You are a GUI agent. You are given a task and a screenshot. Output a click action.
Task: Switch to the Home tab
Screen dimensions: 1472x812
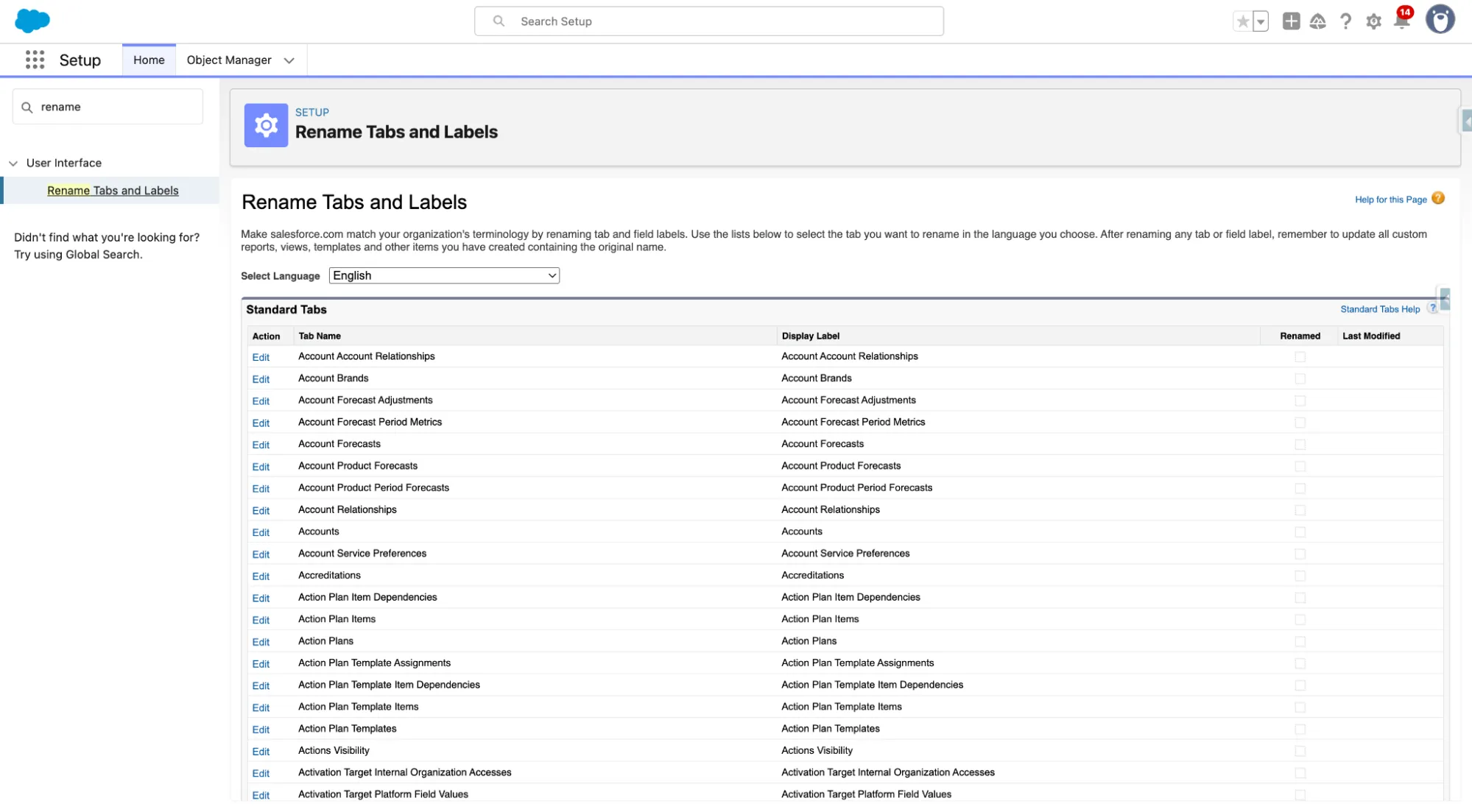[x=149, y=60]
